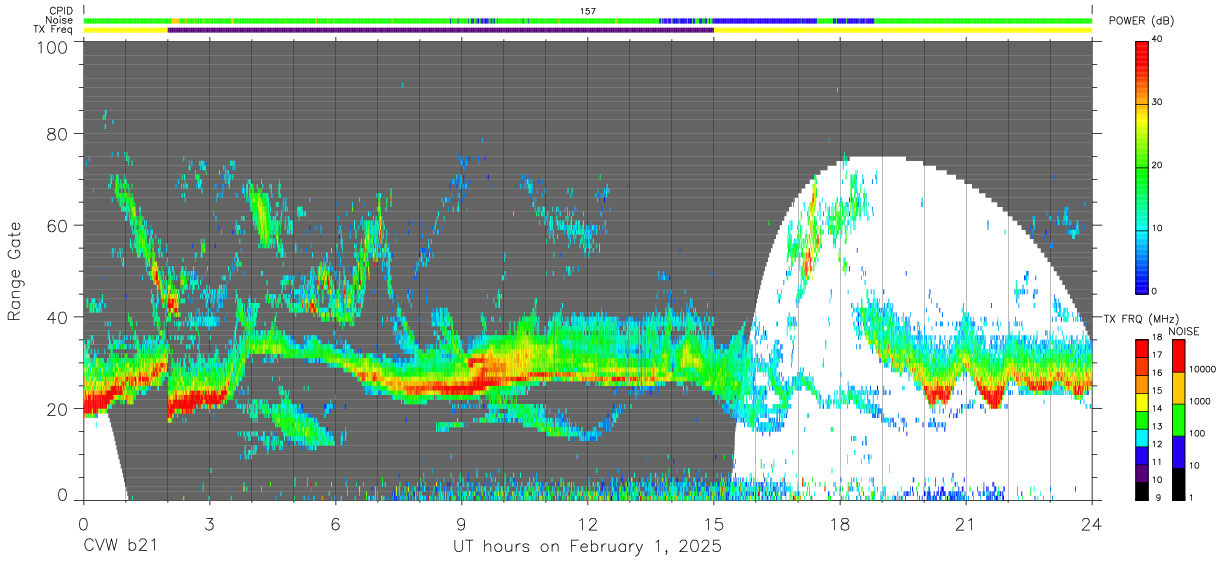The image size is (1228, 567).
Task: Click the purple segment of the TX Freq bar
Action: pos(441,30)
